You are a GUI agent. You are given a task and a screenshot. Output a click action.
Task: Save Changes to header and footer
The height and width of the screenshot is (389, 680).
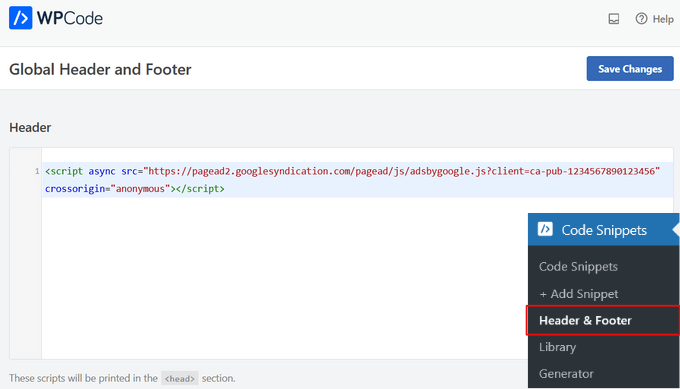click(630, 69)
